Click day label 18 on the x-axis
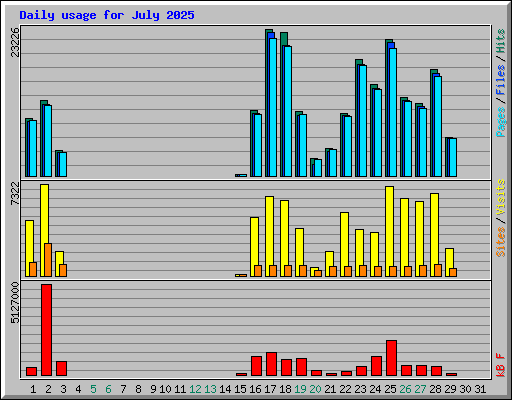This screenshot has height=400, width=512. (285, 389)
